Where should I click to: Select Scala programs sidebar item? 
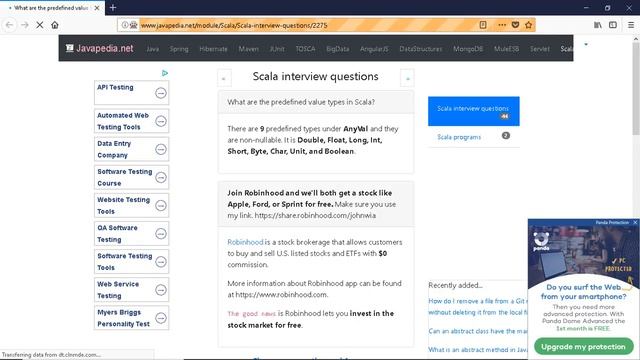[473, 137]
